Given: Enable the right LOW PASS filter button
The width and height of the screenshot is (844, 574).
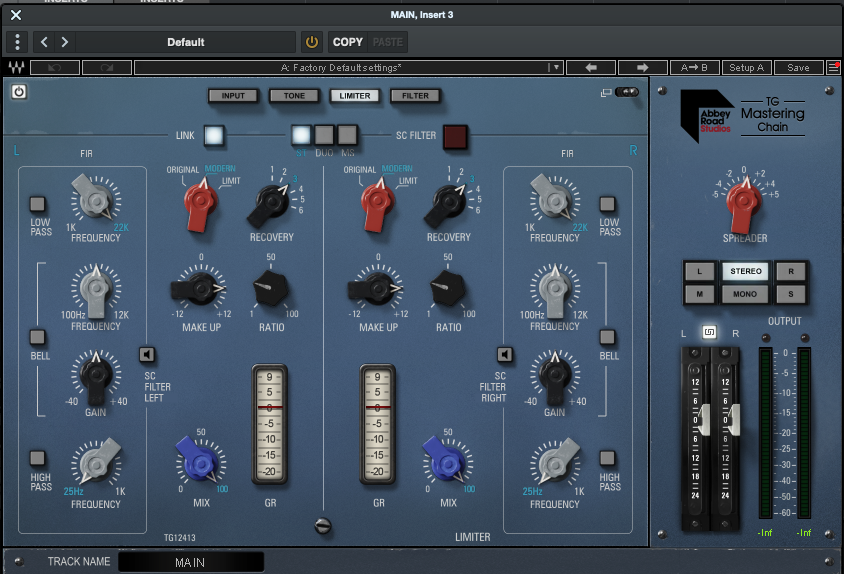Looking at the screenshot, I should coord(607,204).
